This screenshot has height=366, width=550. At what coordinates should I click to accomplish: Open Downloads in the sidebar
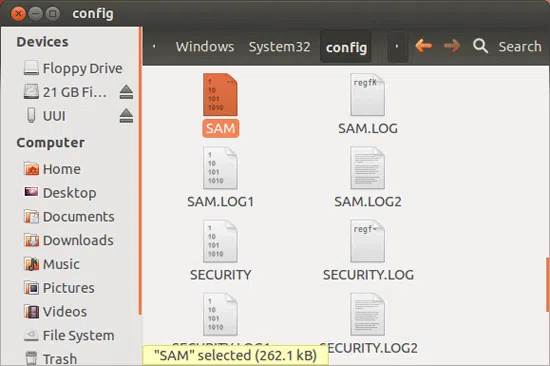tap(78, 240)
